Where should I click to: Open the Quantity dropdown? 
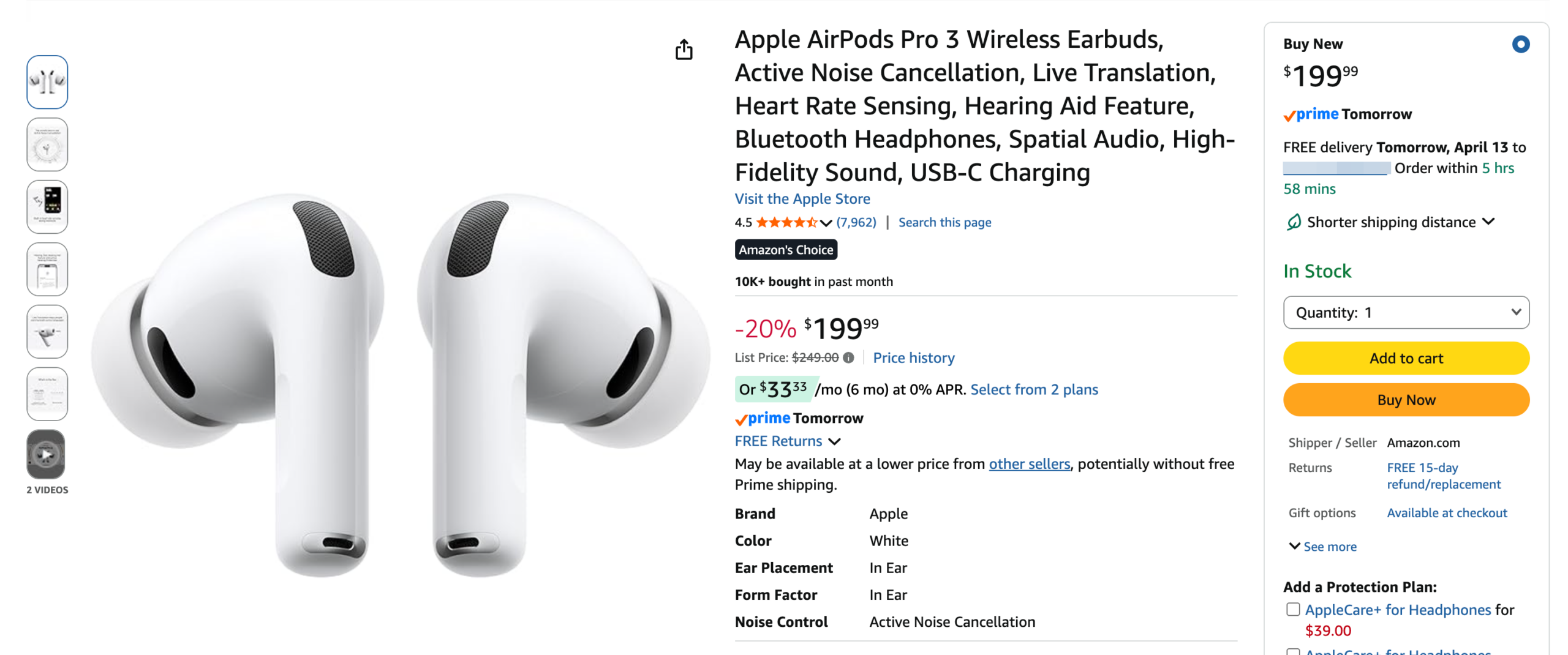pos(1406,312)
